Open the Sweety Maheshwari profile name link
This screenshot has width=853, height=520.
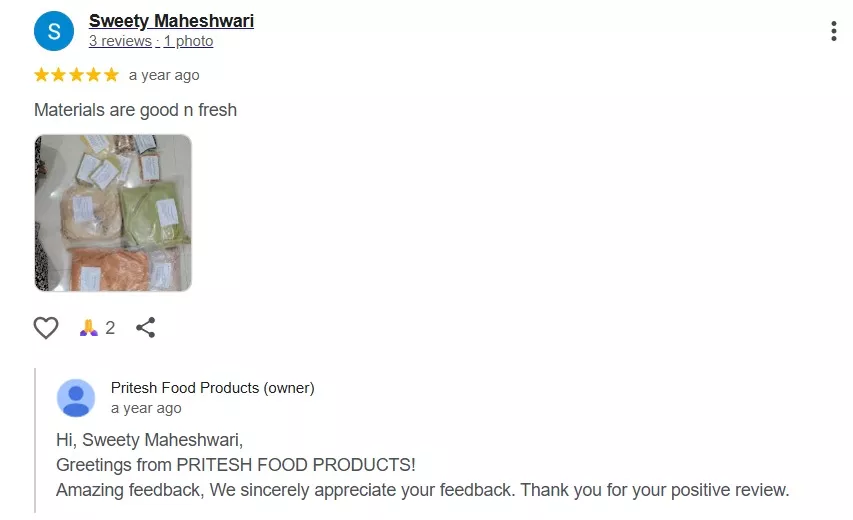point(171,21)
